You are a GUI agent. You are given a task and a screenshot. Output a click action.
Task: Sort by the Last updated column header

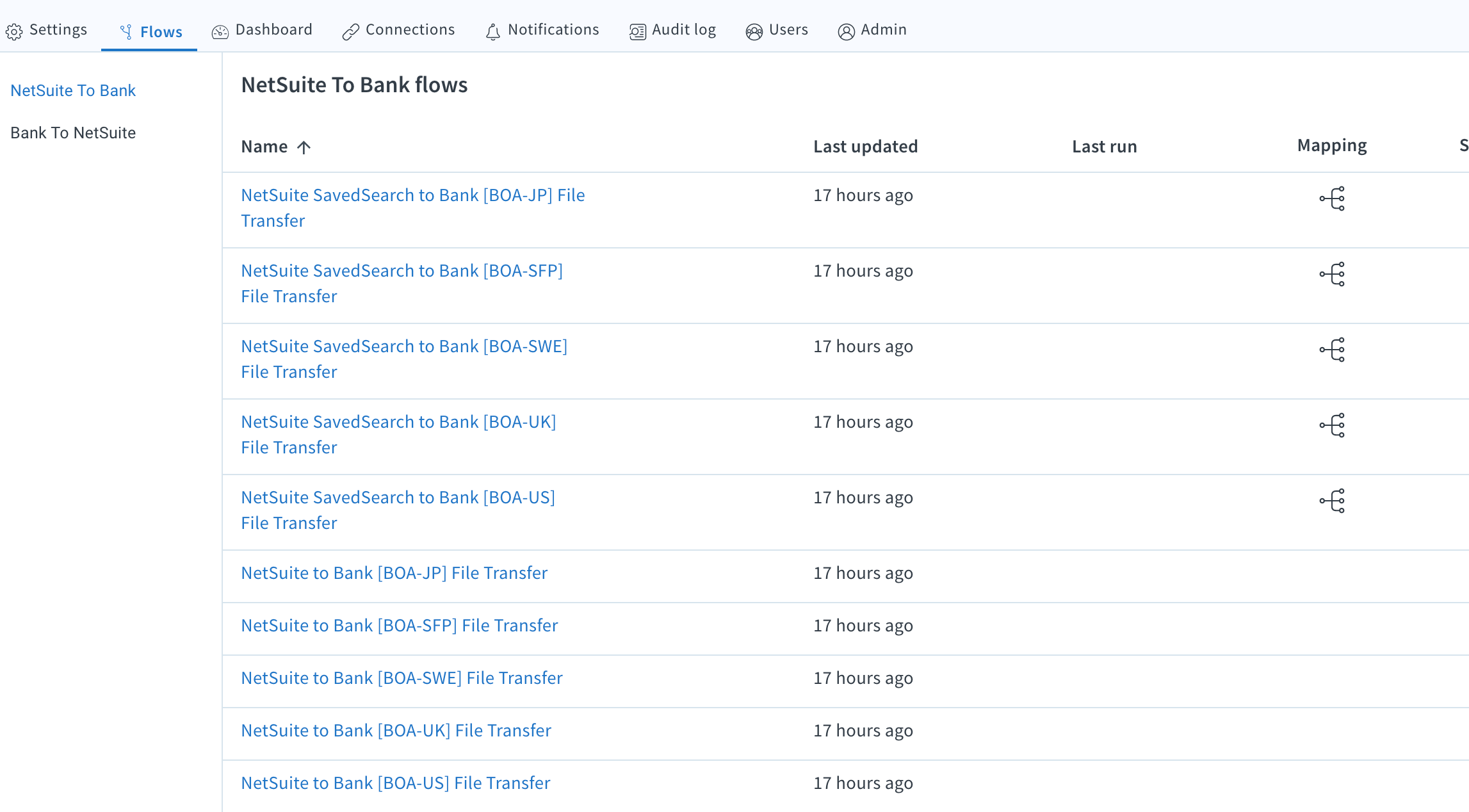[x=866, y=147]
